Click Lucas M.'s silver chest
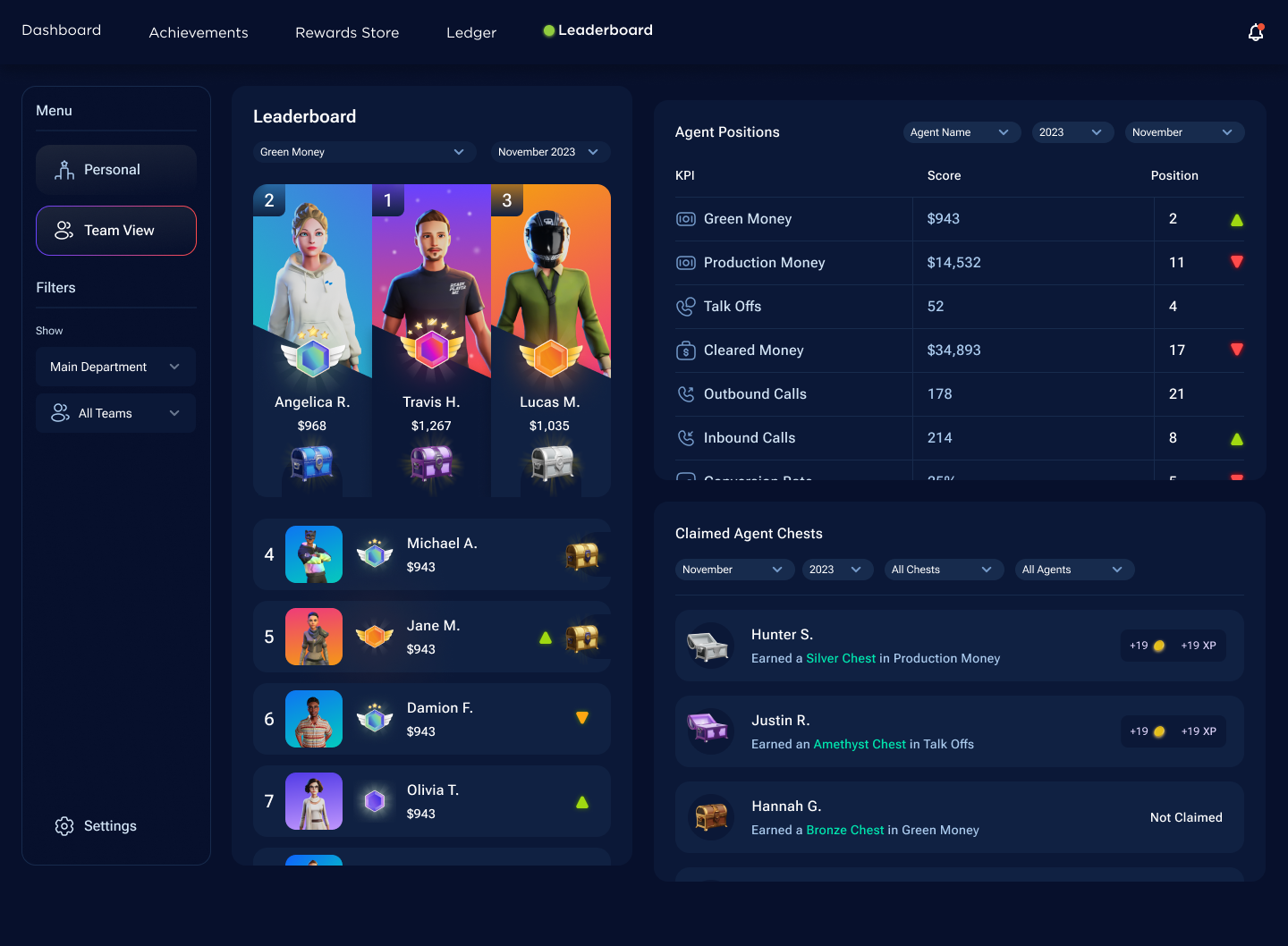1288x946 pixels. coord(552,463)
